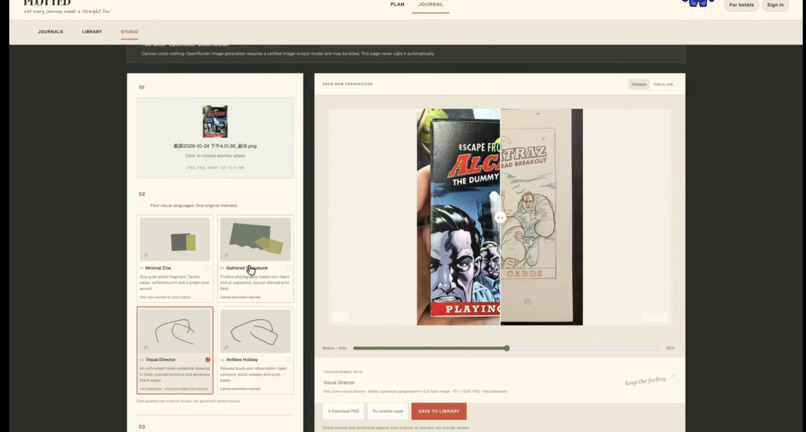Open the PLAN section

pyautogui.click(x=397, y=5)
